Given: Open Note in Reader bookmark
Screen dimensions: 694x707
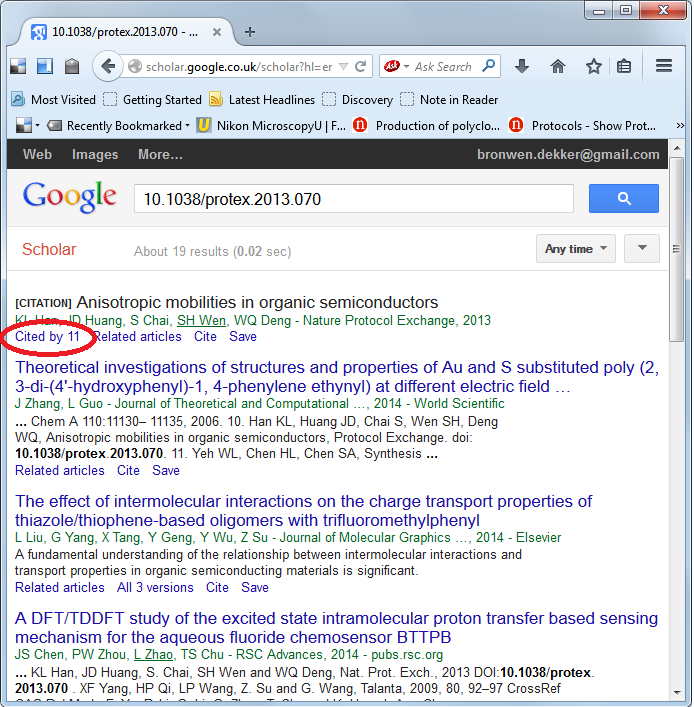Looking at the screenshot, I should [x=449, y=100].
